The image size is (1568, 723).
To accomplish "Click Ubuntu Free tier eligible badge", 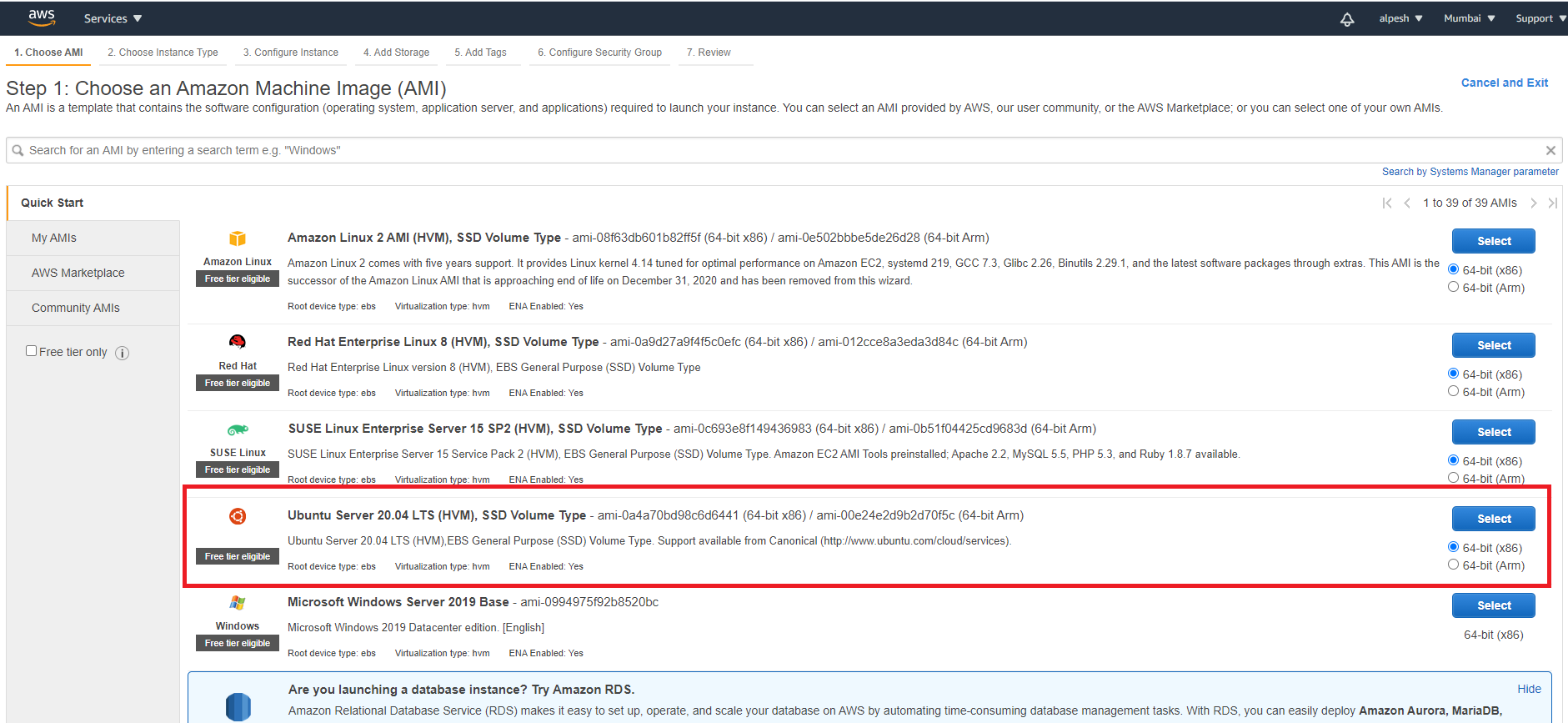I will tap(238, 557).
